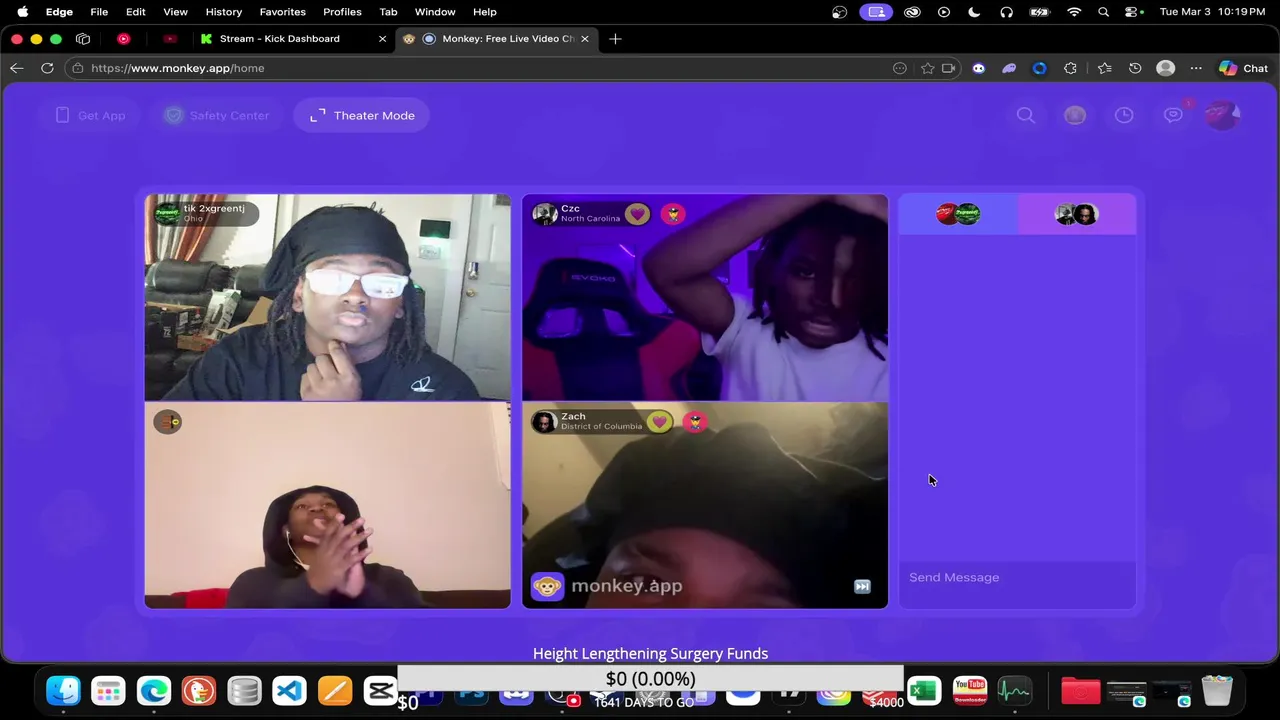Click the Monkey search magnifier icon
Image resolution: width=1280 pixels, height=720 pixels.
[x=1026, y=115]
